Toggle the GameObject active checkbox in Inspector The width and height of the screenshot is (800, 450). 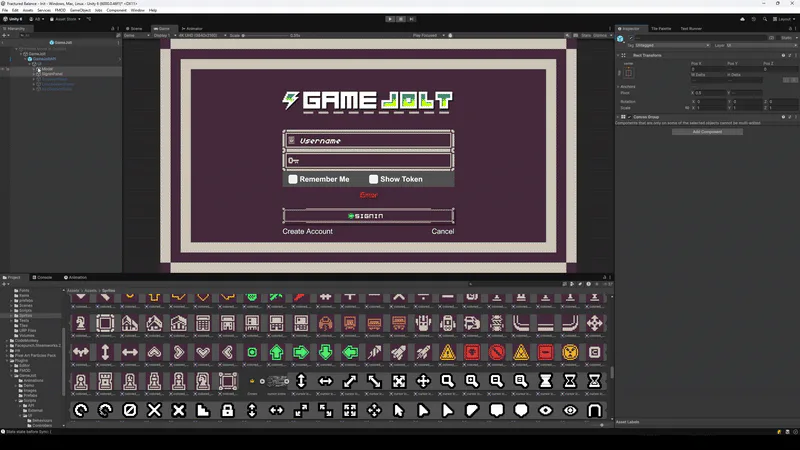point(631,38)
